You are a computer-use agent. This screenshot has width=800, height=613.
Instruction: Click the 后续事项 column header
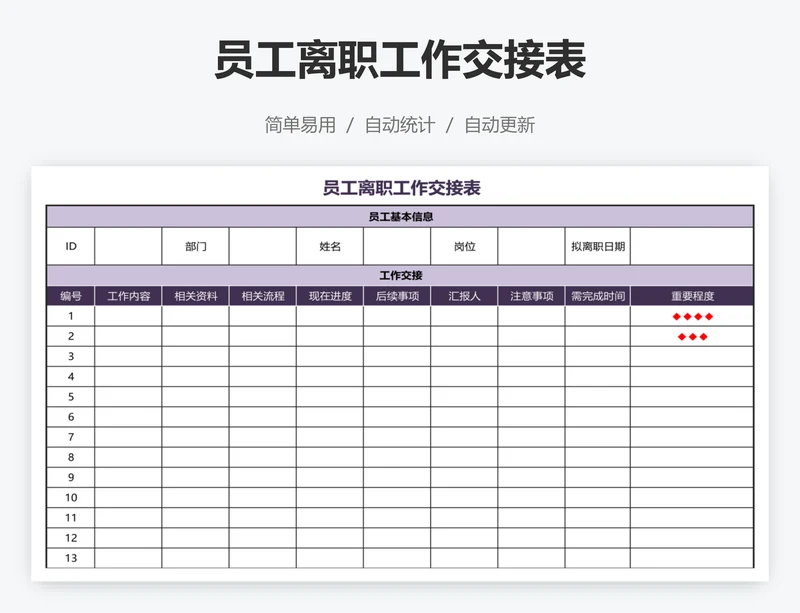click(x=397, y=296)
